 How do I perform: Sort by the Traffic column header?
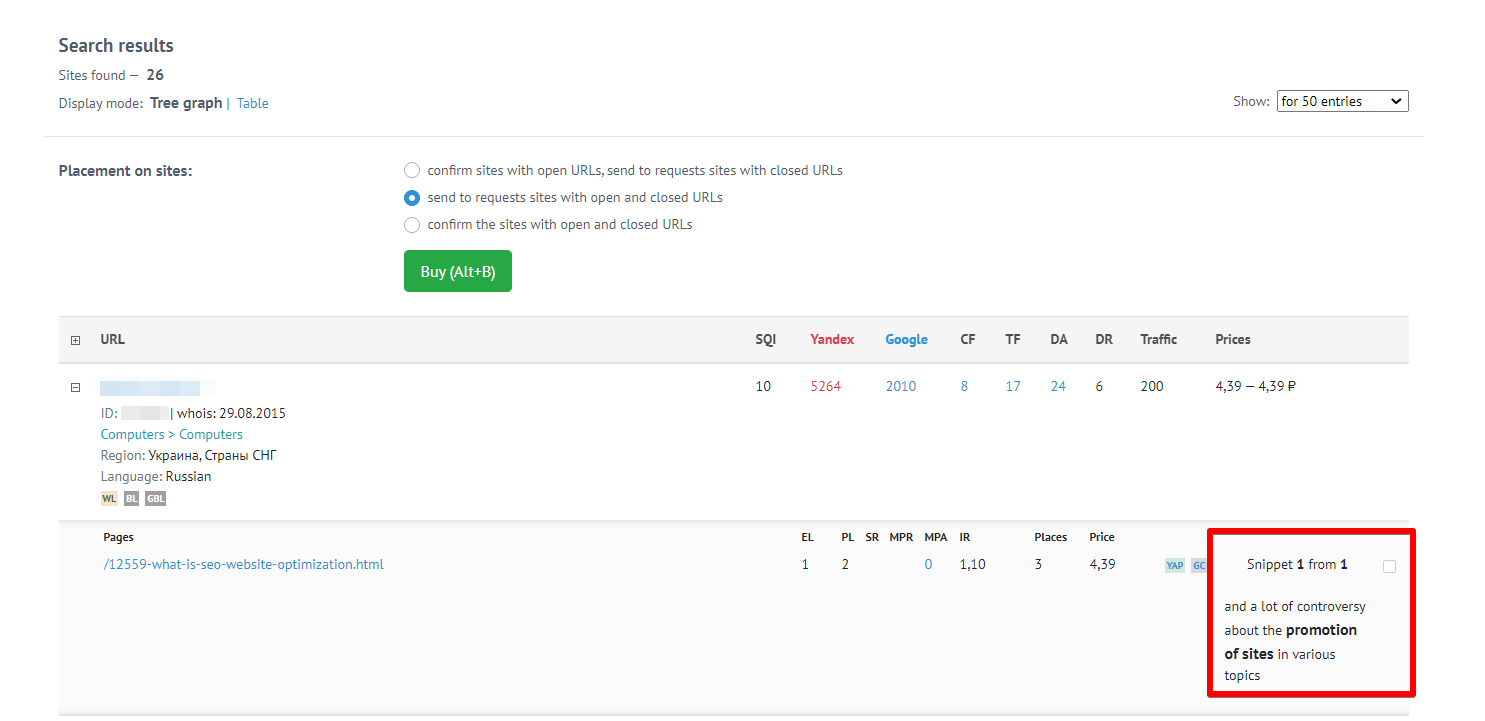coord(1158,339)
